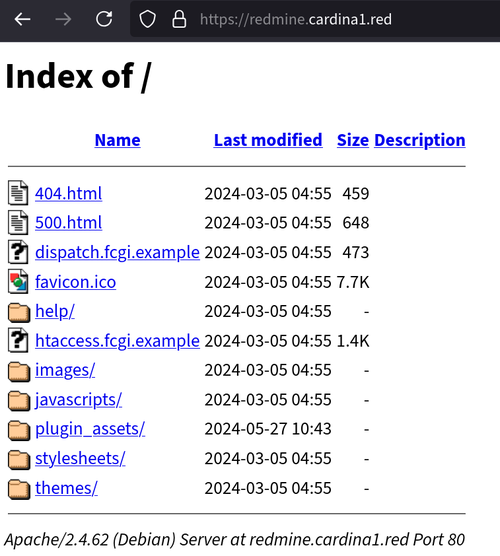Viewport: 500px width, 556px height.
Task: Browse into the stylesheets/ directory
Action: 80,458
